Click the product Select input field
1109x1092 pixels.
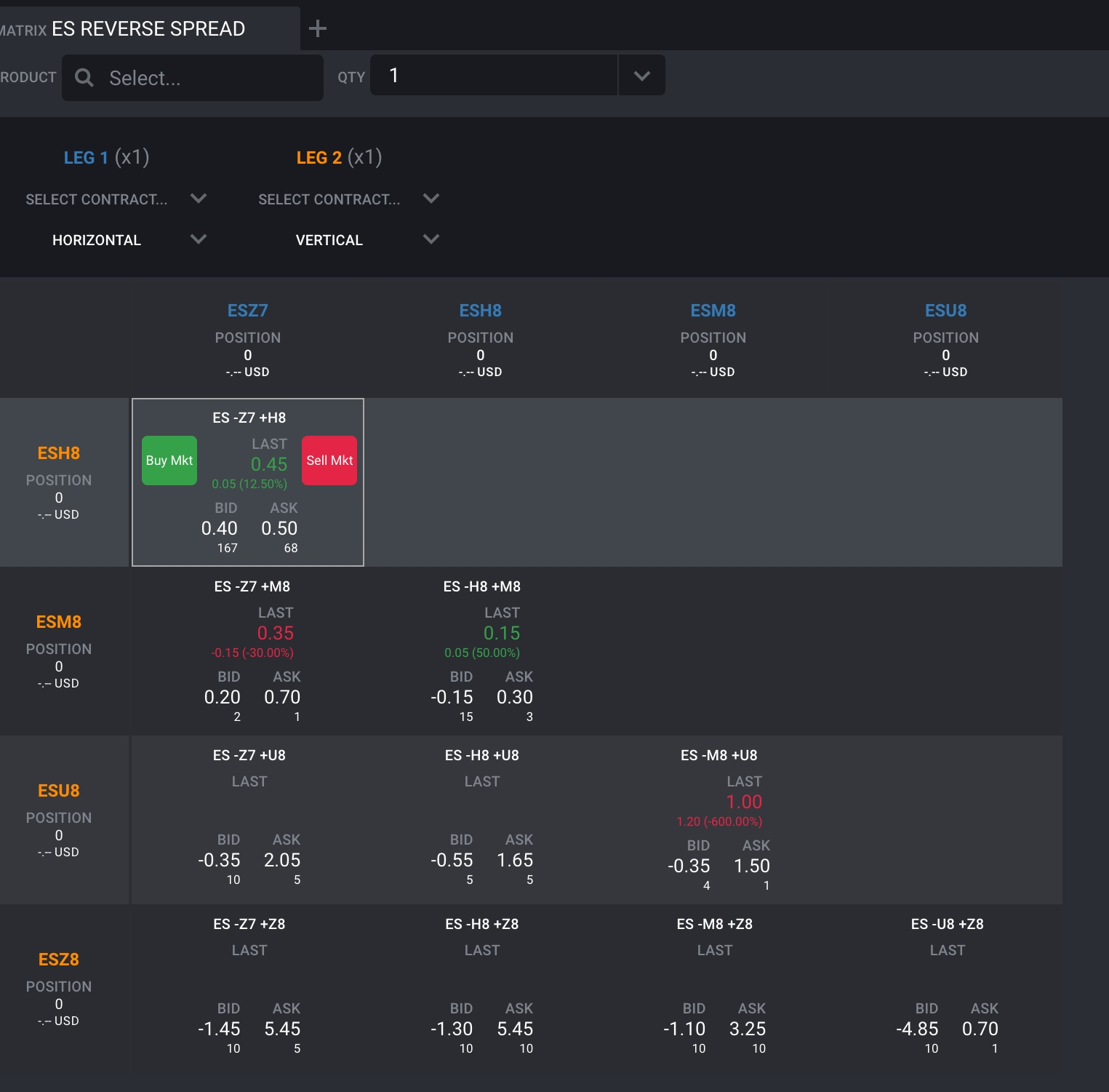tap(193, 78)
